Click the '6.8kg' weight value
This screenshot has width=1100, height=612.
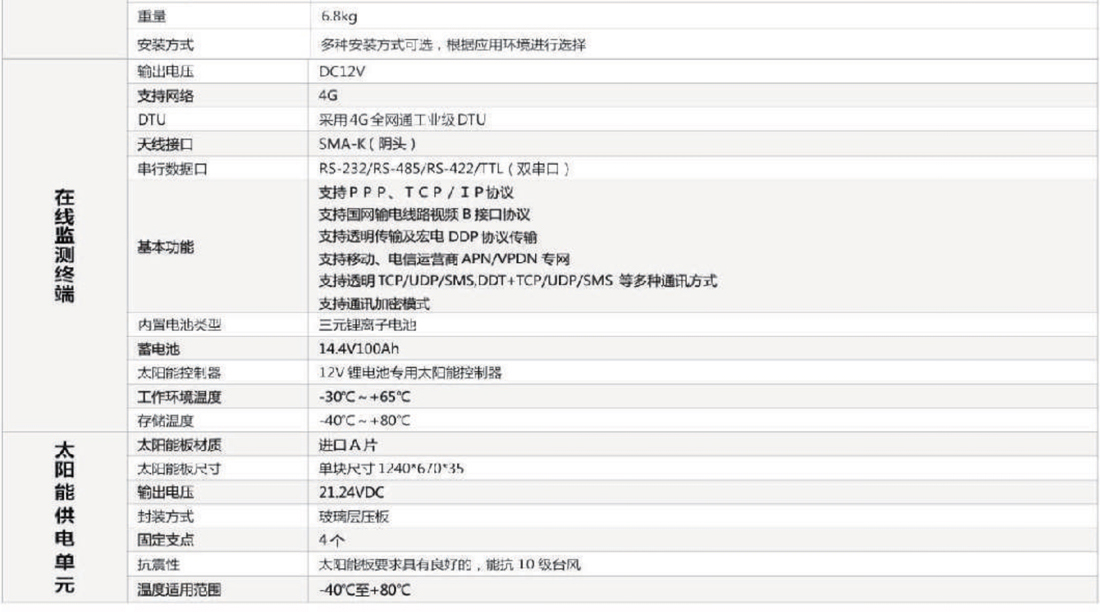click(339, 16)
